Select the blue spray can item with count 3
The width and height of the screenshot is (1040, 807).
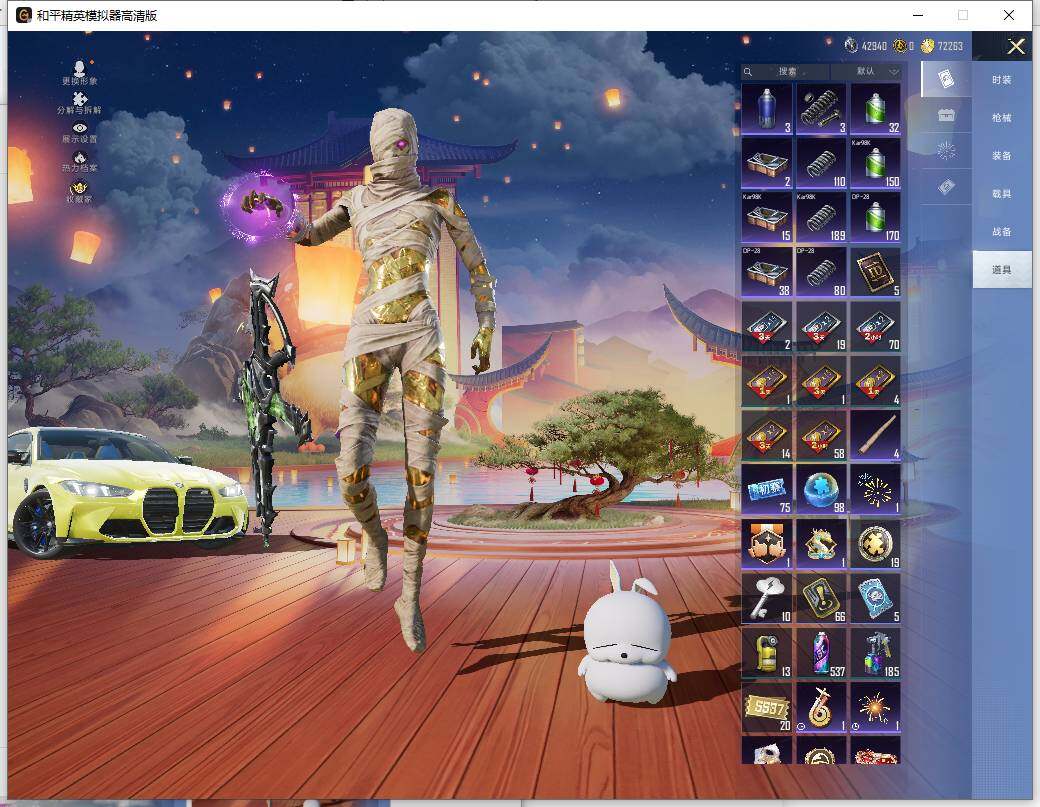click(767, 109)
